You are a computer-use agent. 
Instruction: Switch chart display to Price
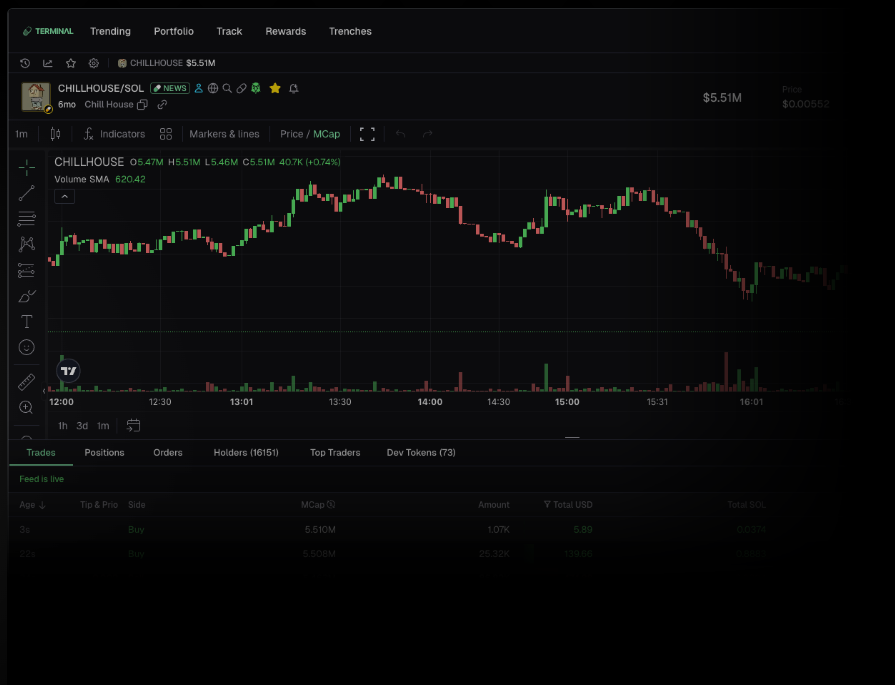click(x=291, y=134)
